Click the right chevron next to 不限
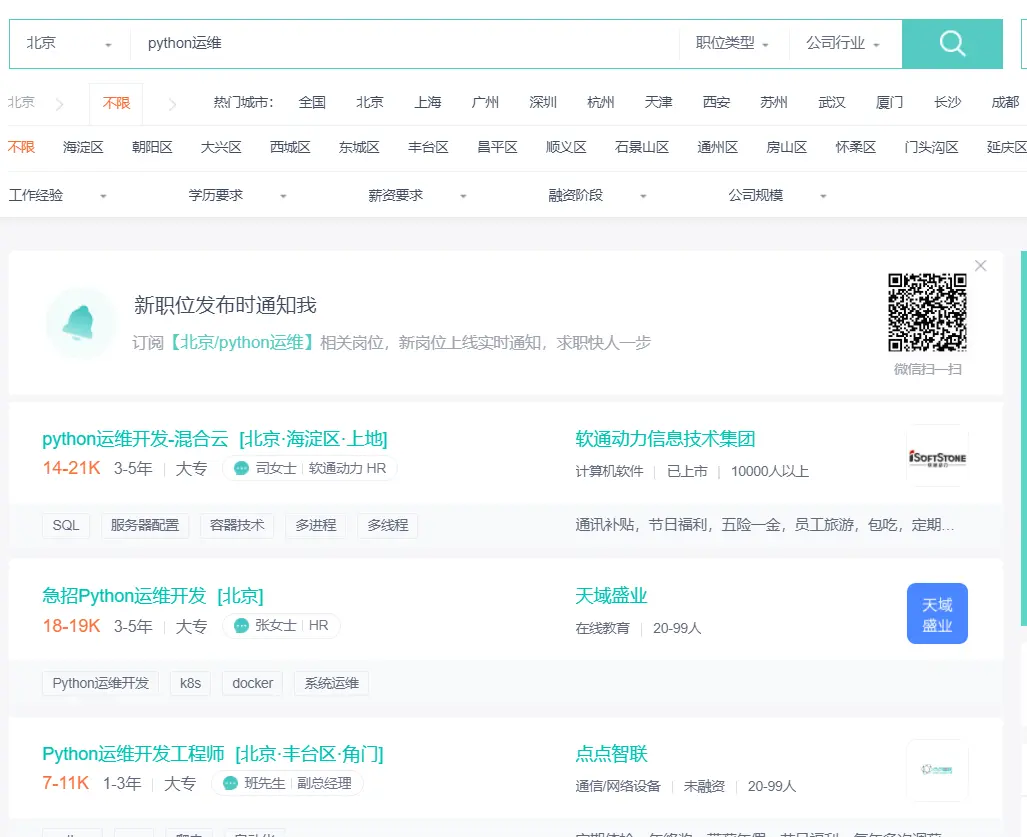 [x=172, y=103]
